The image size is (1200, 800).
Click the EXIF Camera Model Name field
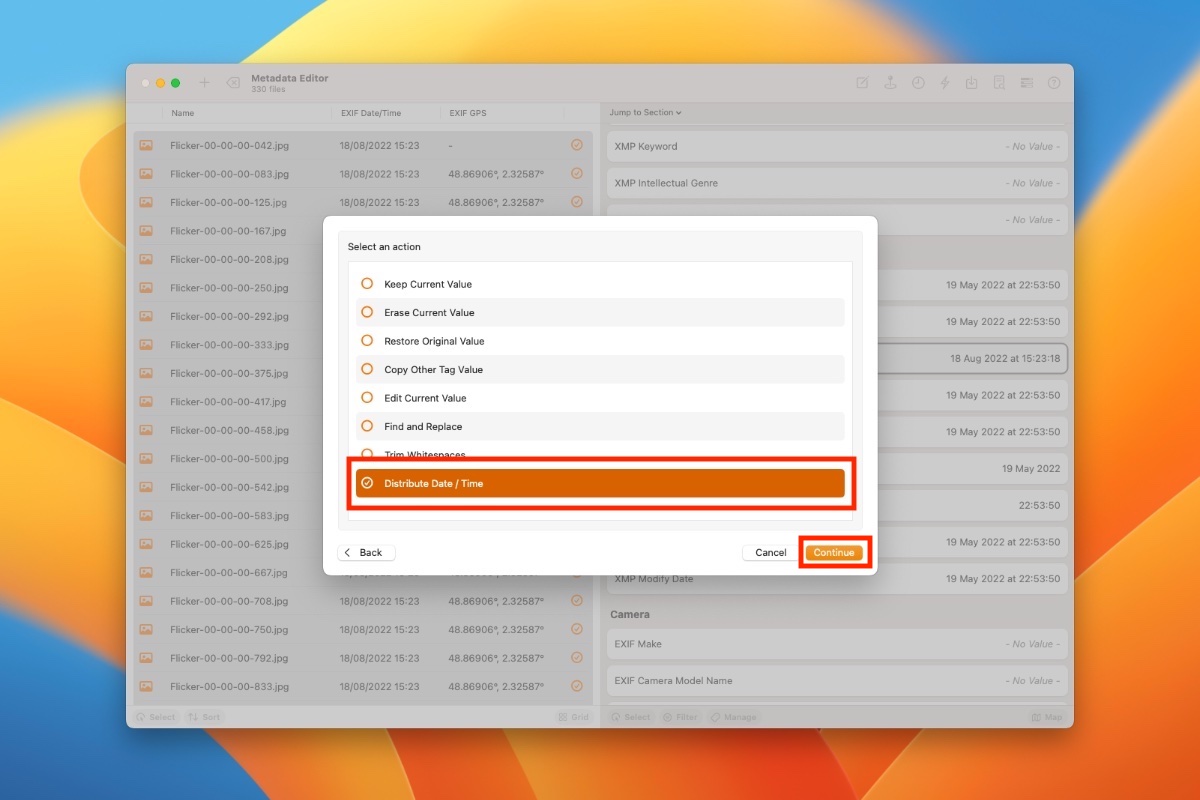point(837,681)
